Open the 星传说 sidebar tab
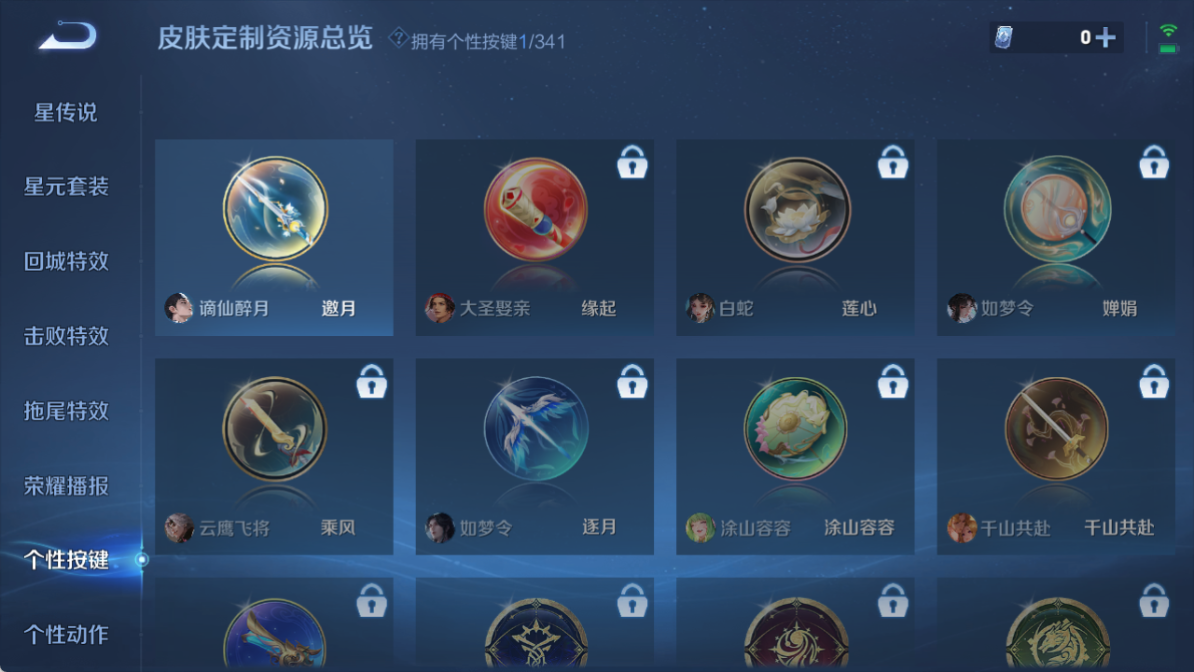 point(65,113)
